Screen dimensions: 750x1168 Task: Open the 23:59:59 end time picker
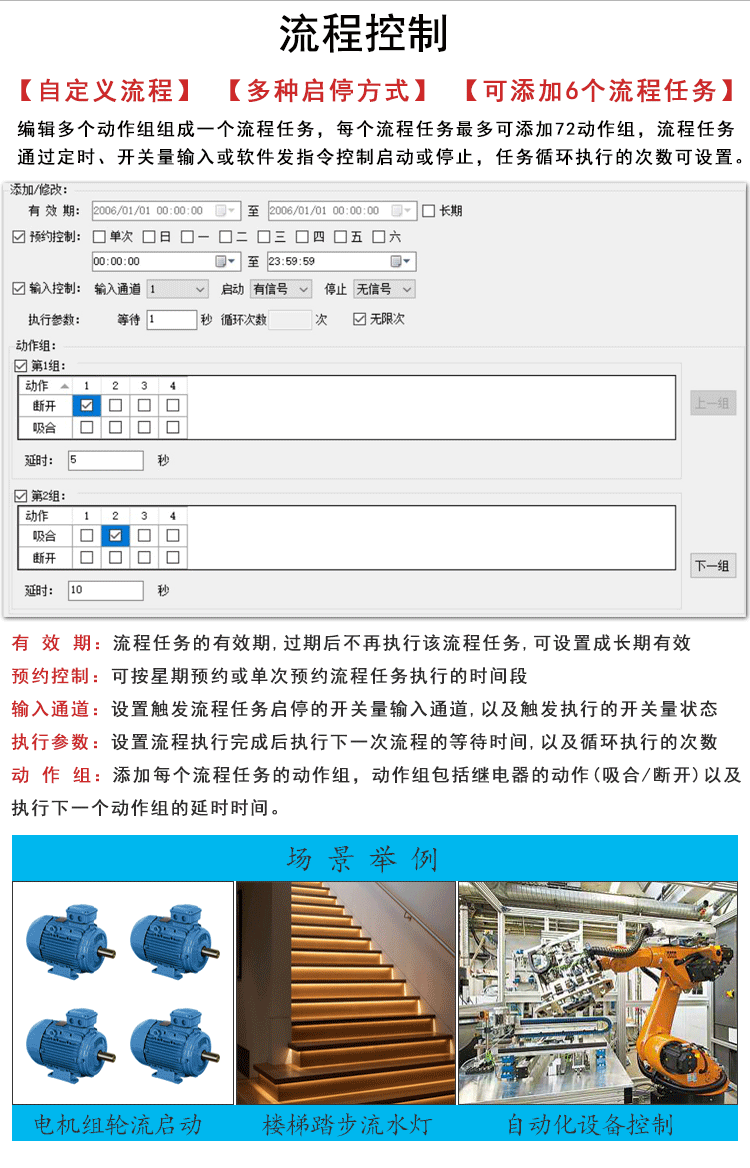401,261
